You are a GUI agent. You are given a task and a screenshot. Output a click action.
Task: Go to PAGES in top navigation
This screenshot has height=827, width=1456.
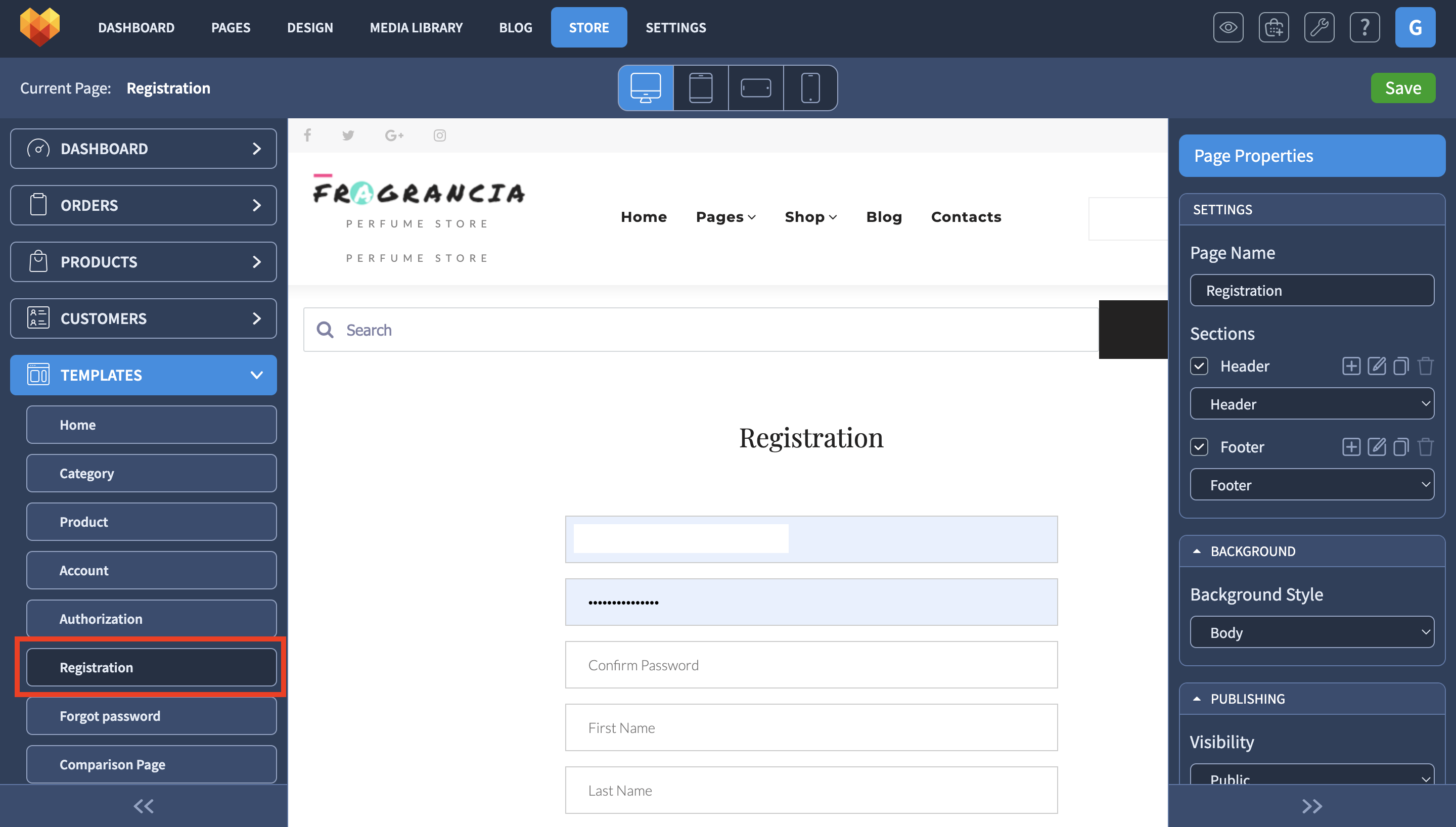click(231, 27)
